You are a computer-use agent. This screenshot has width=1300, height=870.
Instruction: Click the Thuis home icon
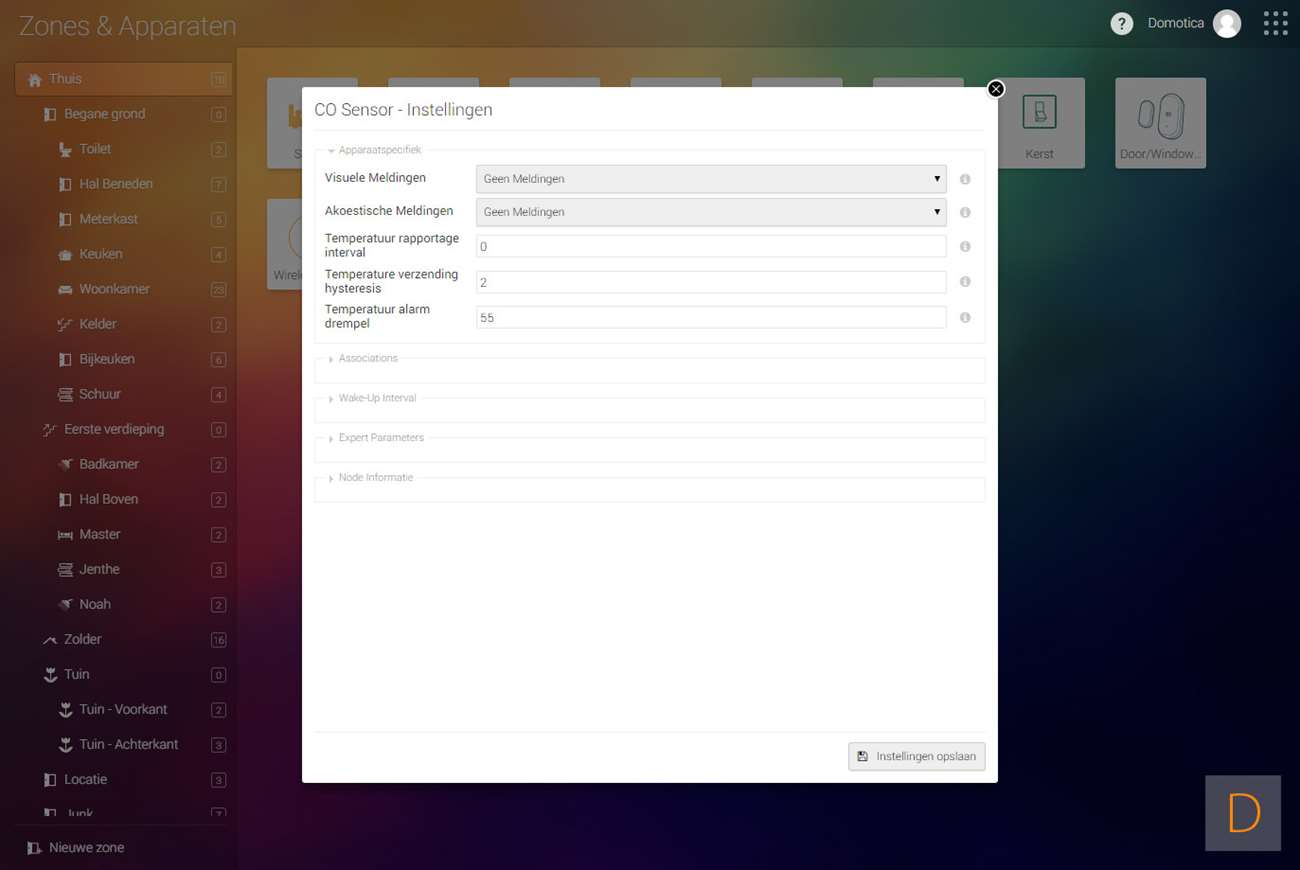(x=35, y=80)
